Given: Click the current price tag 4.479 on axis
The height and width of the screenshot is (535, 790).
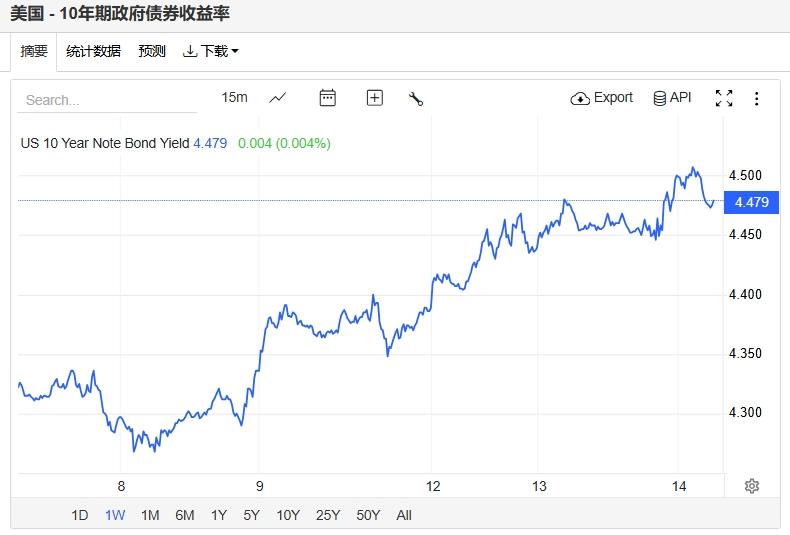Looking at the screenshot, I should (x=751, y=202).
